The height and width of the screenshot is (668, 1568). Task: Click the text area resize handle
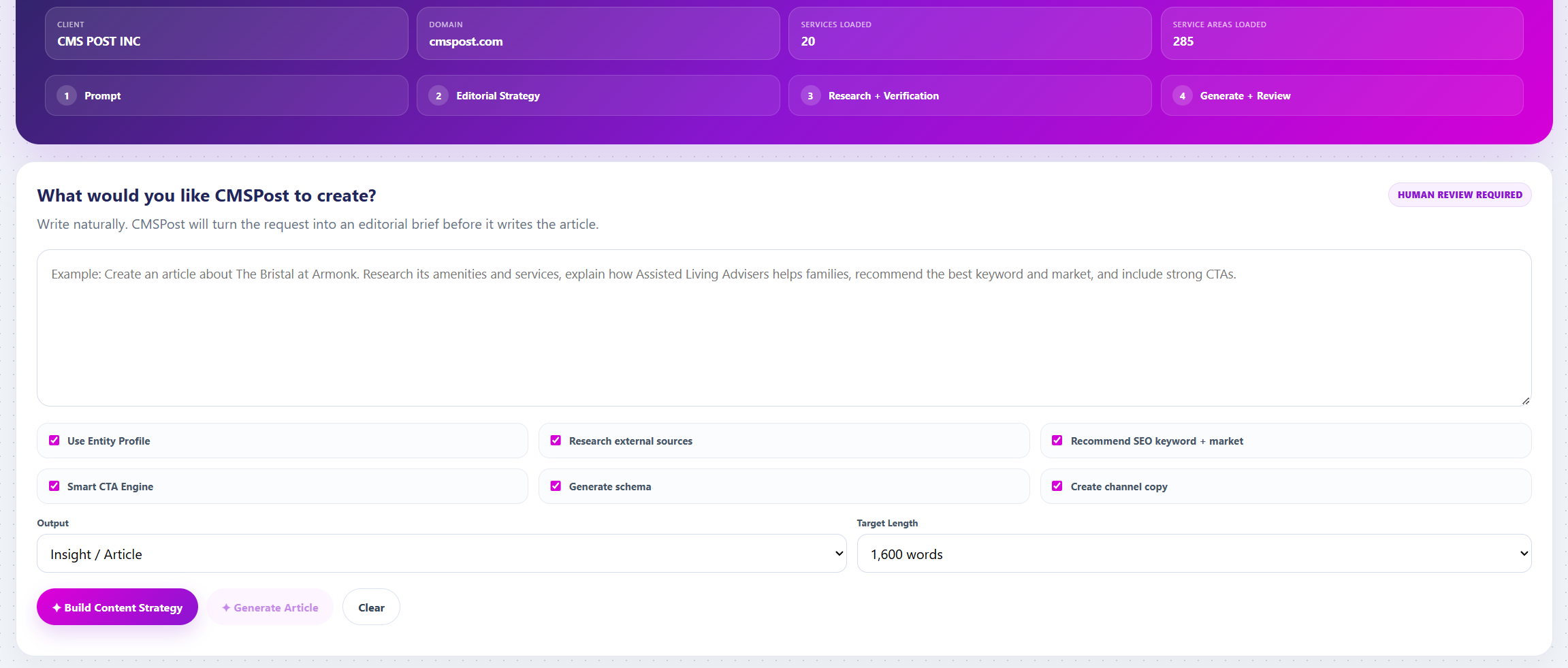[x=1526, y=401]
